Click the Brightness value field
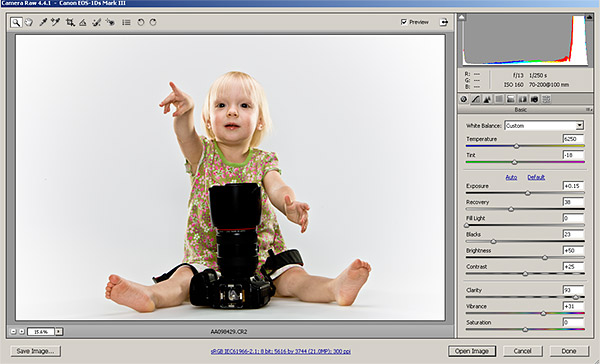This screenshot has height=364, width=600. pyautogui.click(x=573, y=250)
